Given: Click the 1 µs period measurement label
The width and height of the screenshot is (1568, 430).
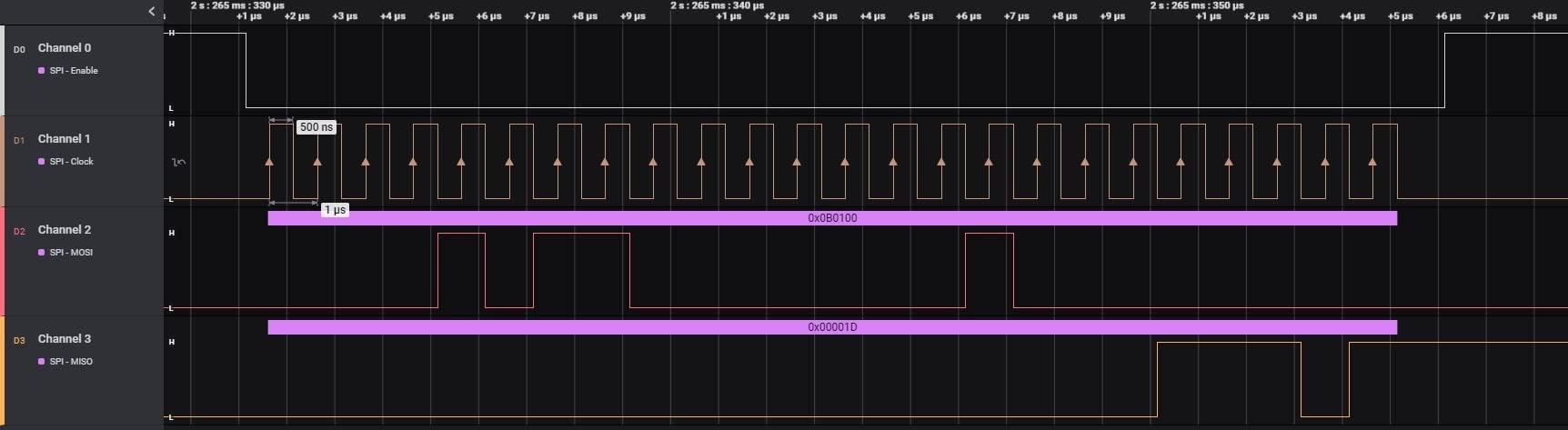Looking at the screenshot, I should click(x=335, y=210).
